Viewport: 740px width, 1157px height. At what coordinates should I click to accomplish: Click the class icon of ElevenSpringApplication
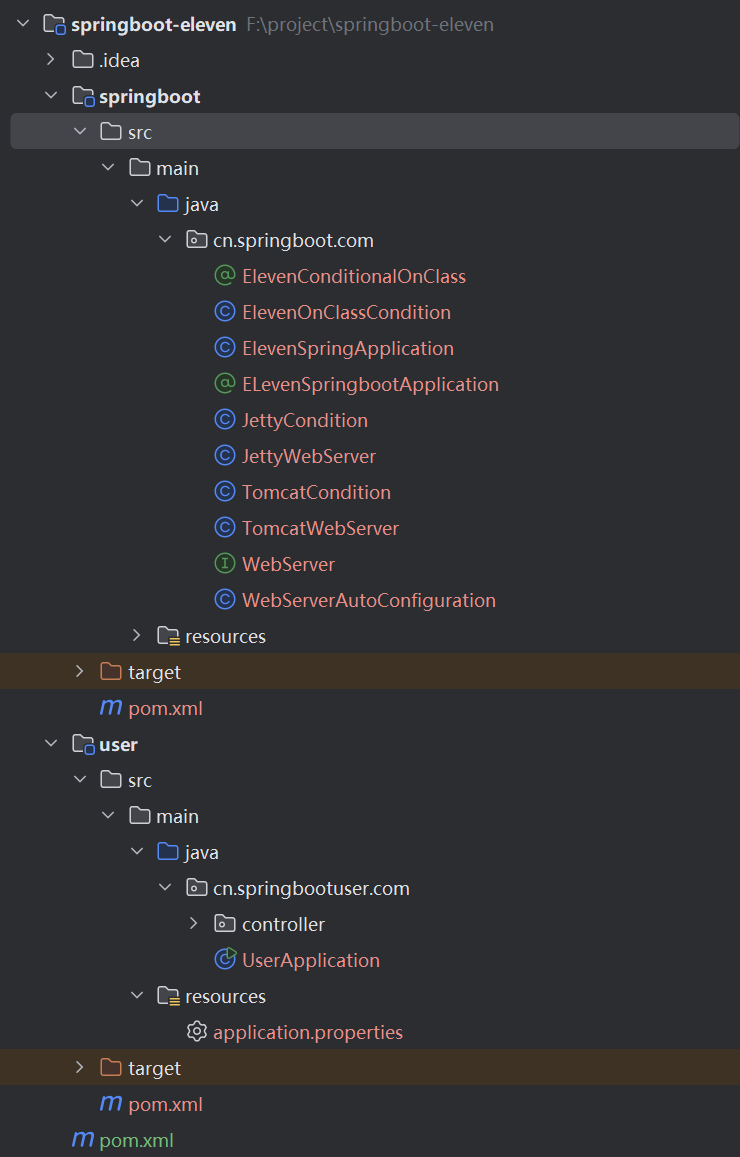click(224, 348)
